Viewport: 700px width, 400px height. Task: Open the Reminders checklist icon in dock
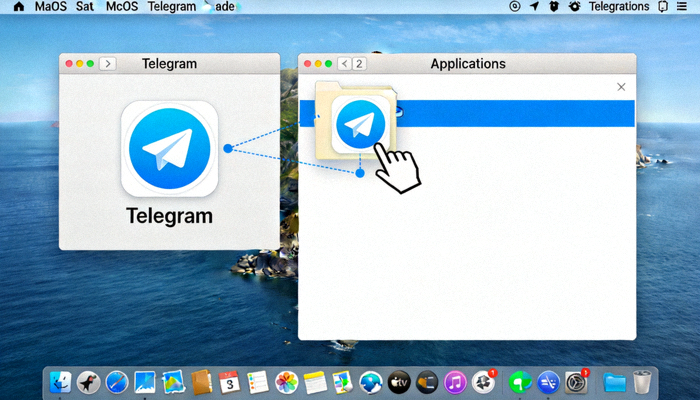click(x=258, y=383)
